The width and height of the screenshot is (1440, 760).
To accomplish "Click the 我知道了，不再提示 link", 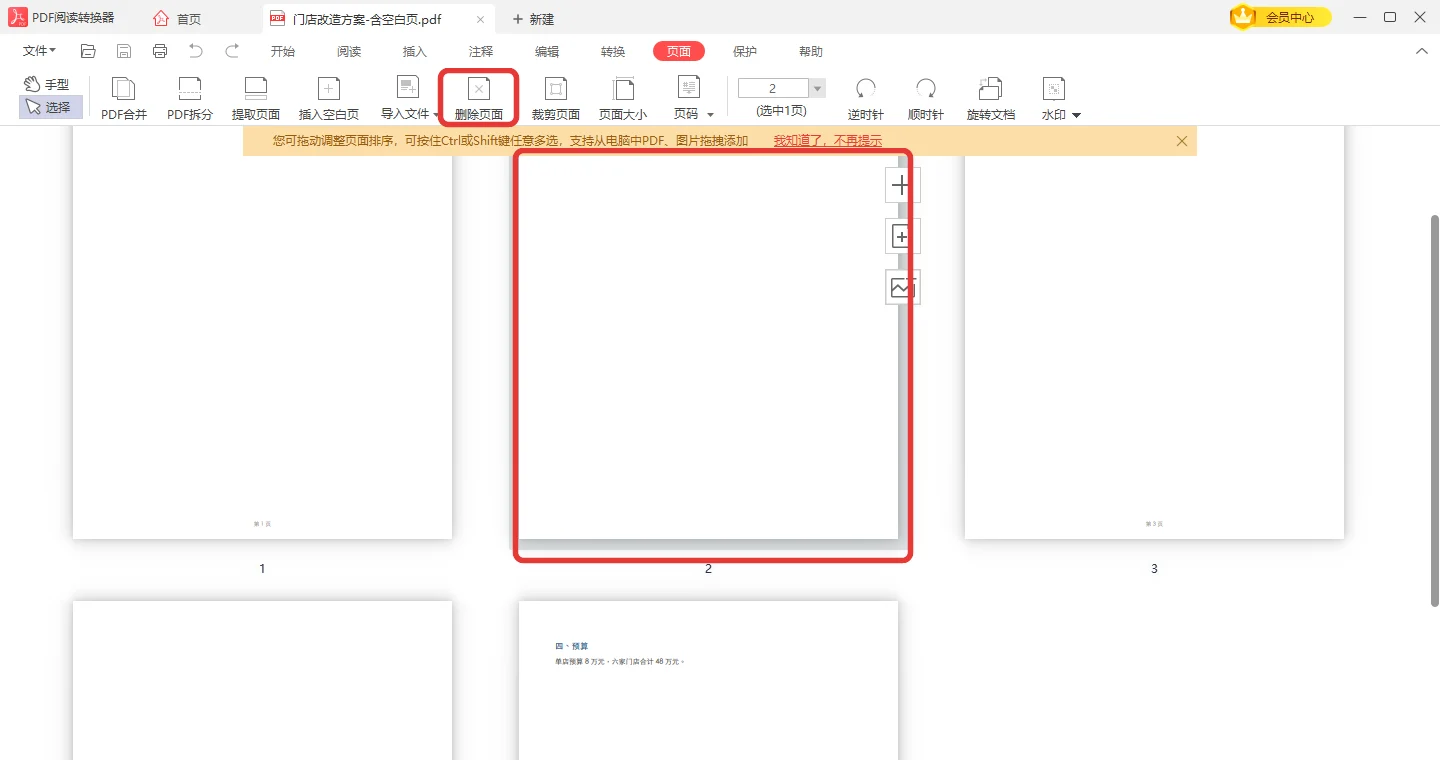I will [x=828, y=141].
